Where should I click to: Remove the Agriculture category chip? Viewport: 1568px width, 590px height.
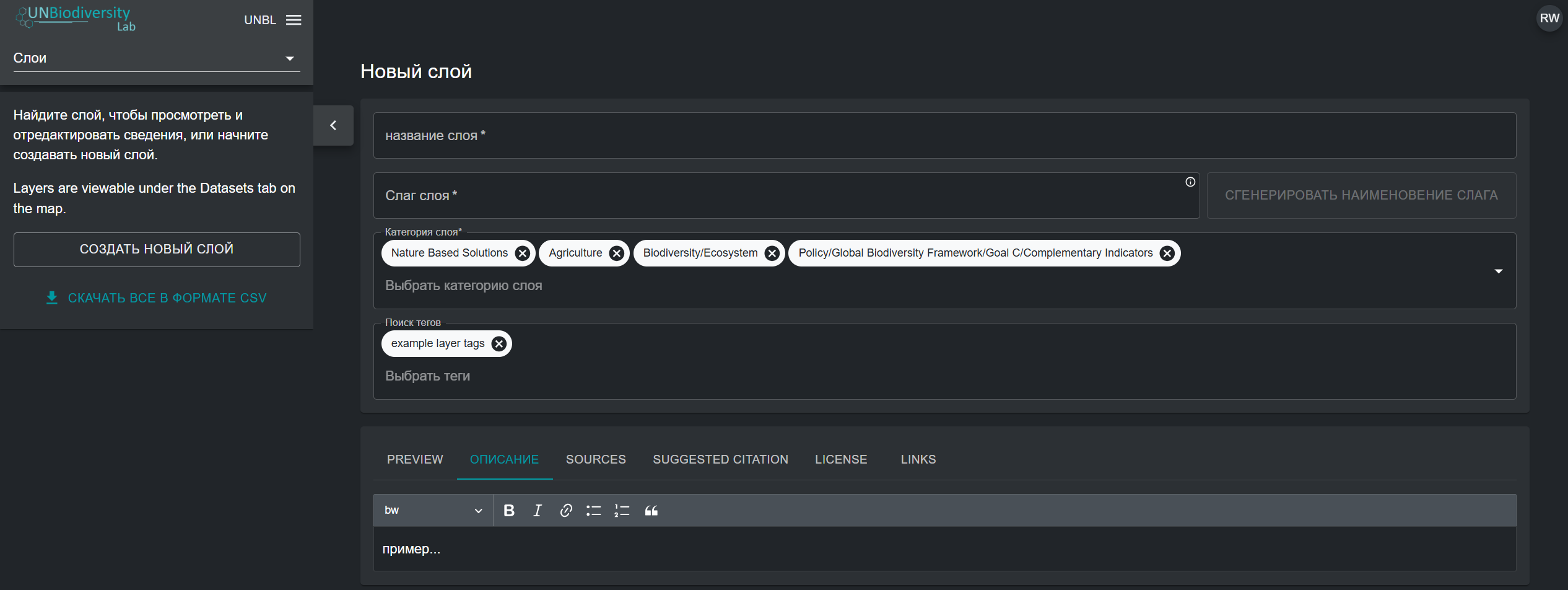click(616, 253)
